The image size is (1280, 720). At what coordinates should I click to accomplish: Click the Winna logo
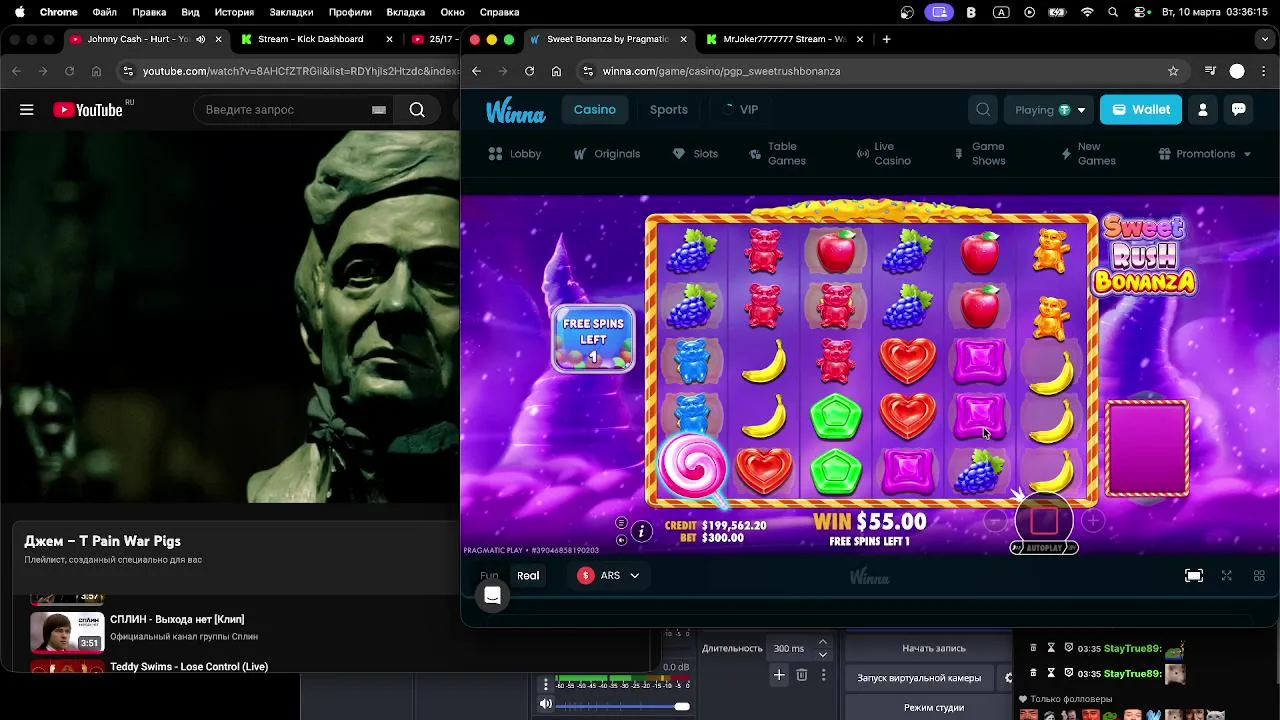pyautogui.click(x=516, y=111)
